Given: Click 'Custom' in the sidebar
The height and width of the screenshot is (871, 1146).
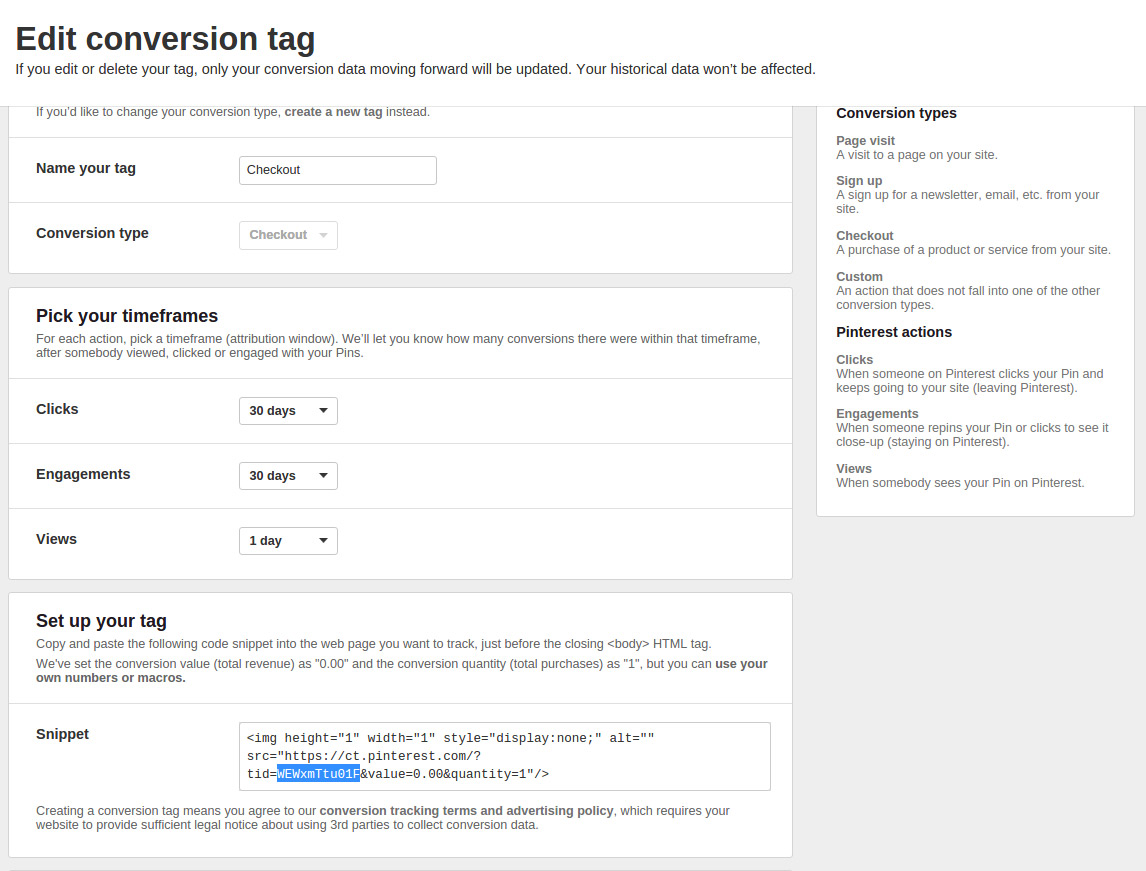Looking at the screenshot, I should 860,276.
